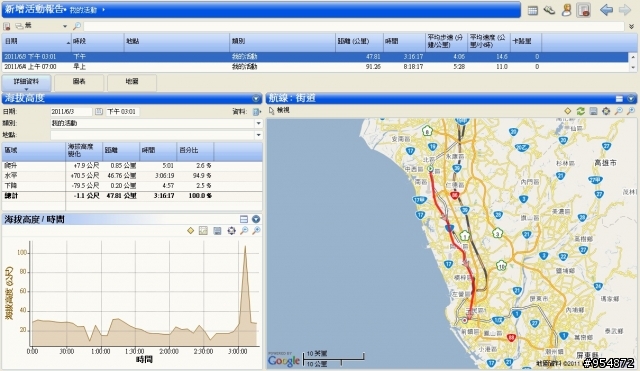The width and height of the screenshot is (640, 371).
Task: Select the 水平 row with 46.76 公里
Action: click(x=132, y=176)
